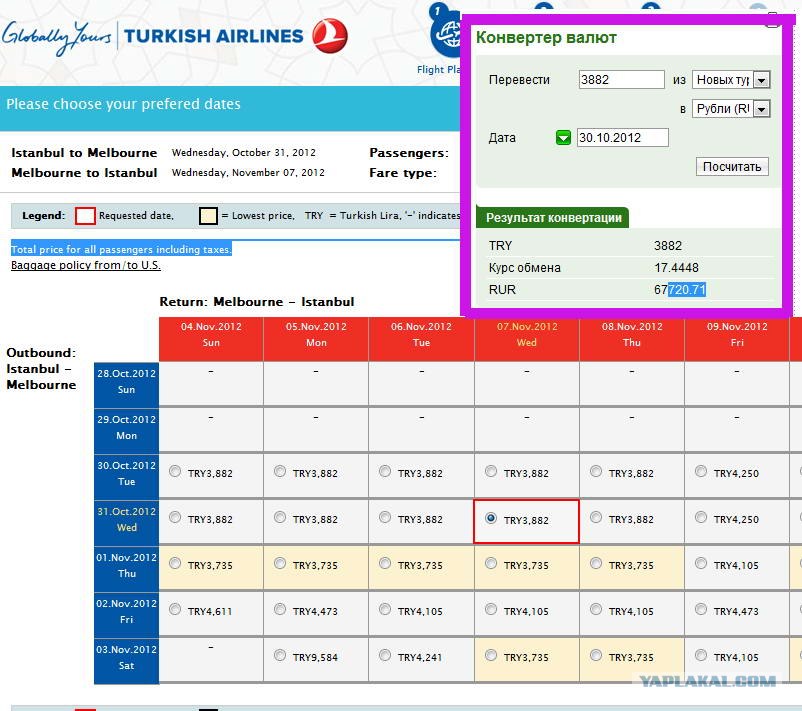The width and height of the screenshot is (802, 711).
Task: Click the 06.Nov.2012 Tue column header
Action: (x=421, y=339)
